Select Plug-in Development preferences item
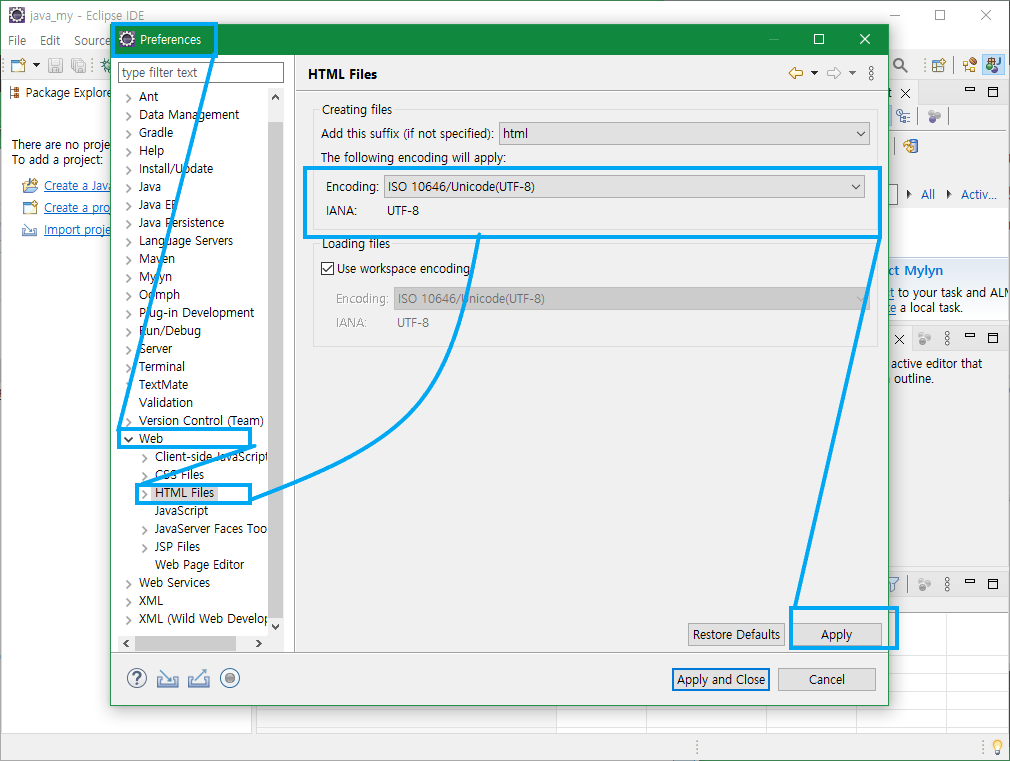 click(196, 313)
